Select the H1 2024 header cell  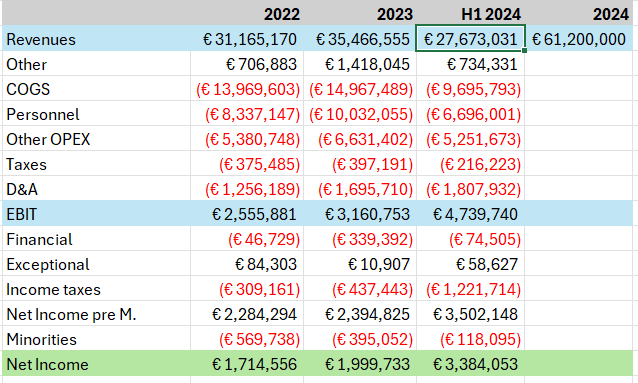470,14
